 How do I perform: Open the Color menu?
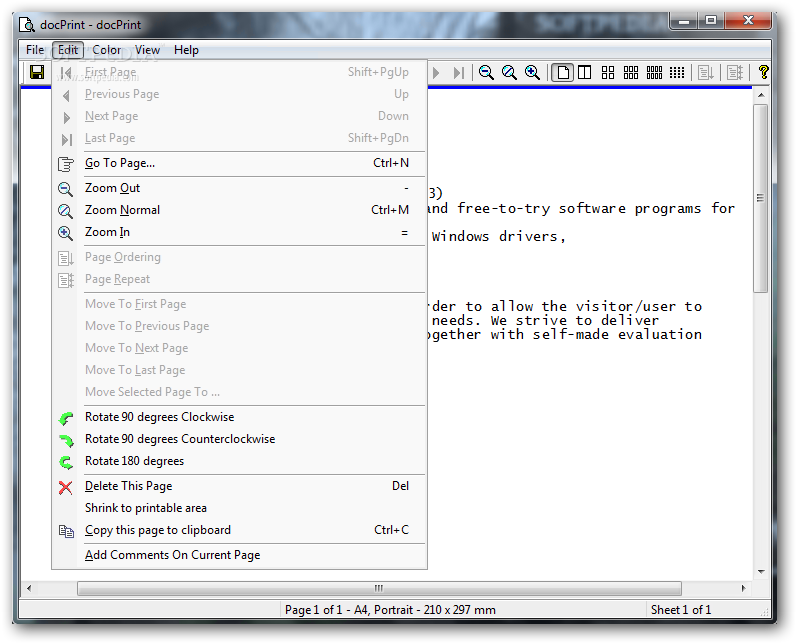(107, 50)
